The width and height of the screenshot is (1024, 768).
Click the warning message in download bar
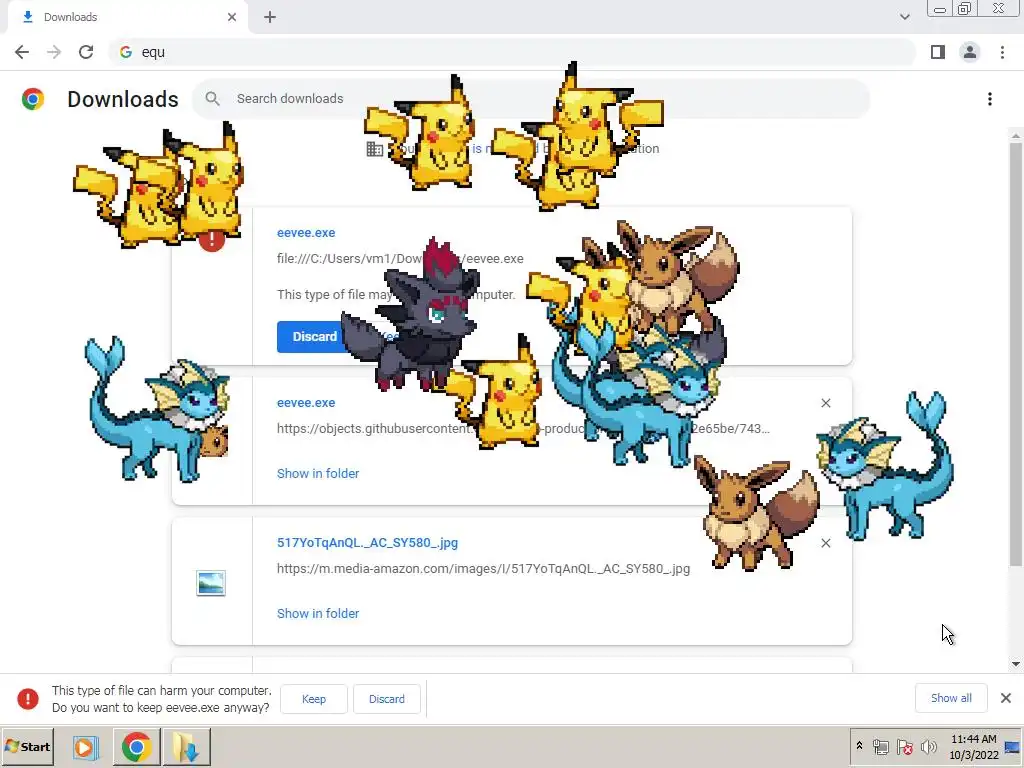[x=161, y=699]
